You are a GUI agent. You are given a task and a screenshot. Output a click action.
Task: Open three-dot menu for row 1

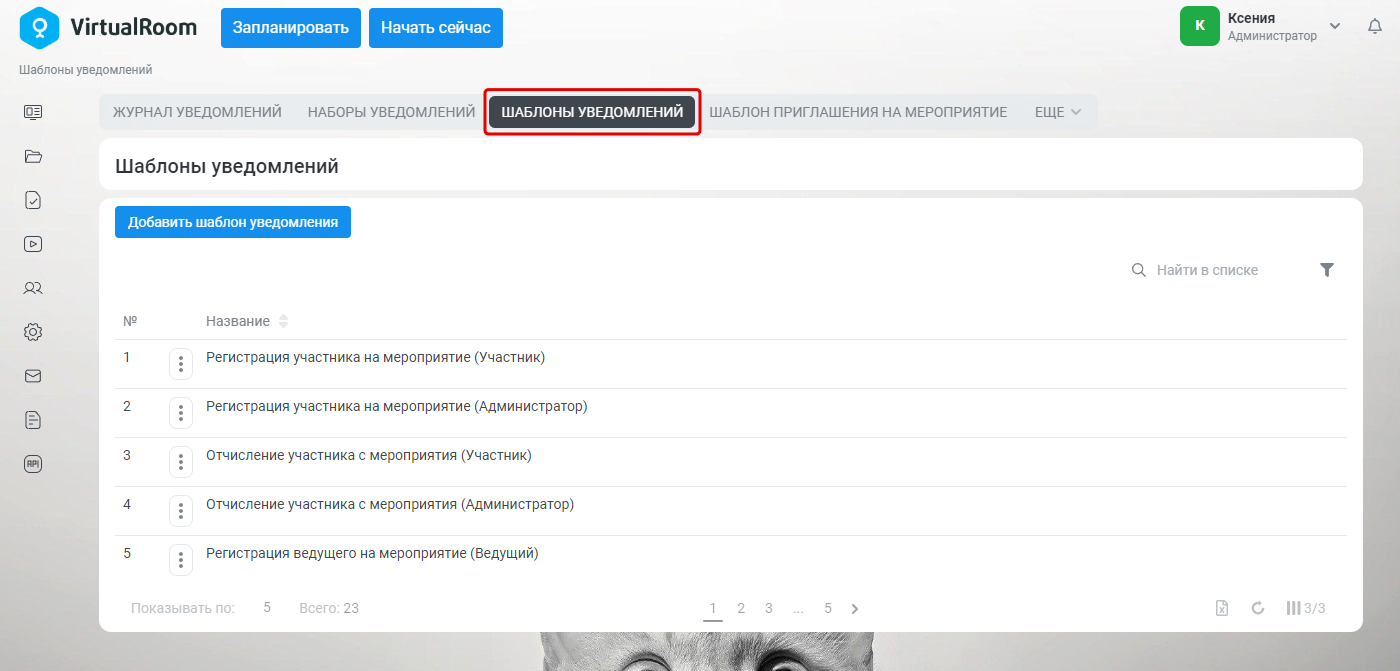point(181,364)
